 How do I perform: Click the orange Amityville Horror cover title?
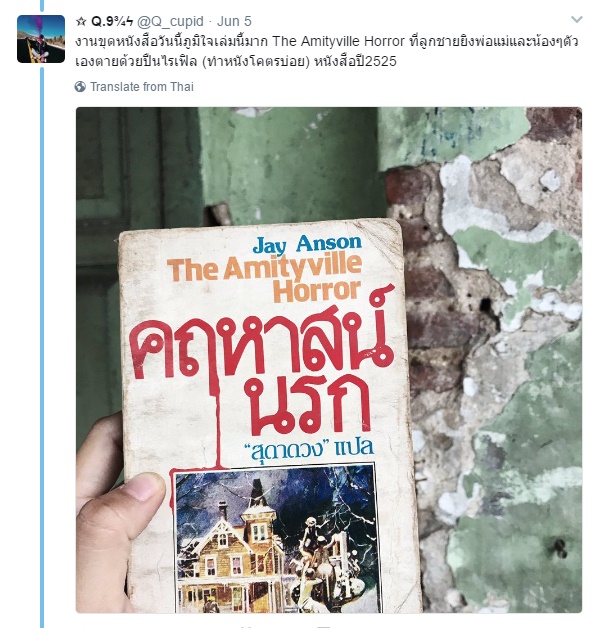[265, 278]
